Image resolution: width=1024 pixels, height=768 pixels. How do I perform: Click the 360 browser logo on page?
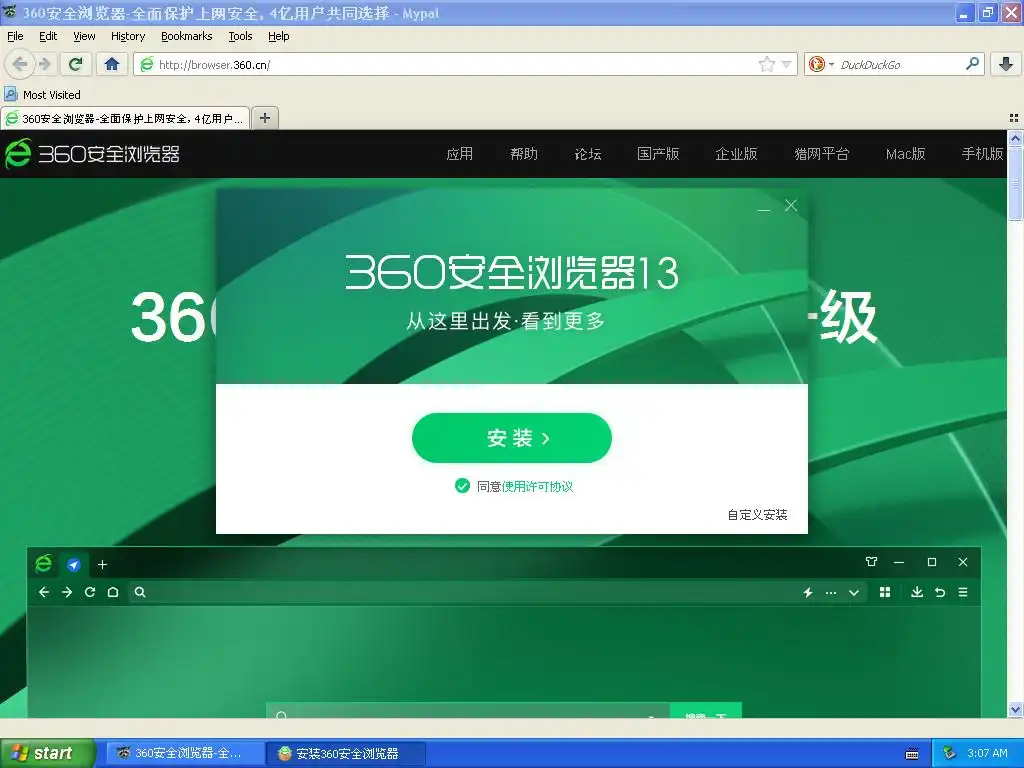93,153
